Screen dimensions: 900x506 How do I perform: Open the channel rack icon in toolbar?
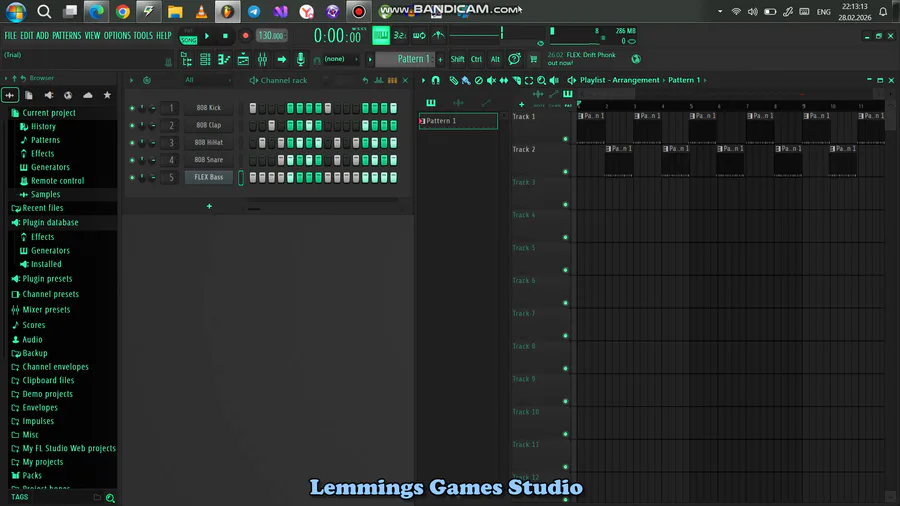pos(205,59)
